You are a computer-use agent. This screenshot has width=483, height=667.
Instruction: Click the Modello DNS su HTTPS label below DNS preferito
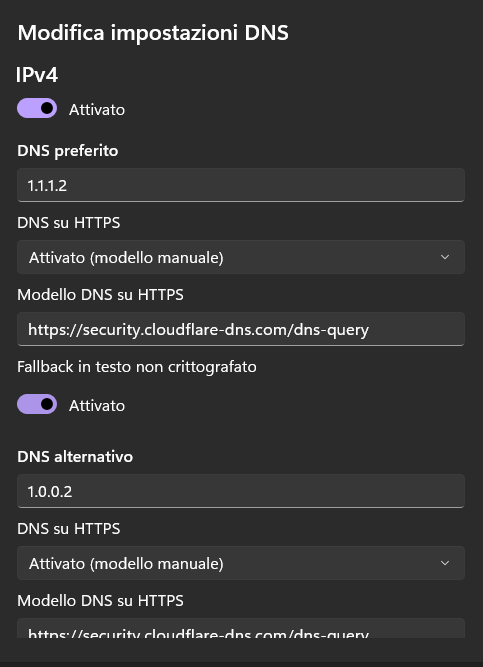click(x=100, y=295)
